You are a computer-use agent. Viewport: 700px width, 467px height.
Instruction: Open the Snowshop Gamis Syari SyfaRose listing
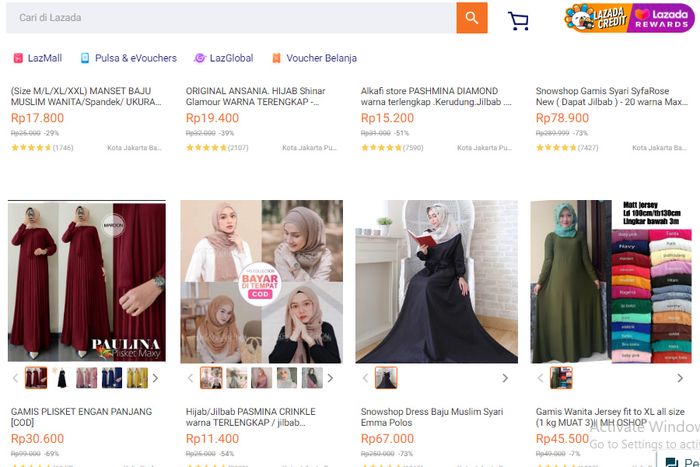[611, 96]
